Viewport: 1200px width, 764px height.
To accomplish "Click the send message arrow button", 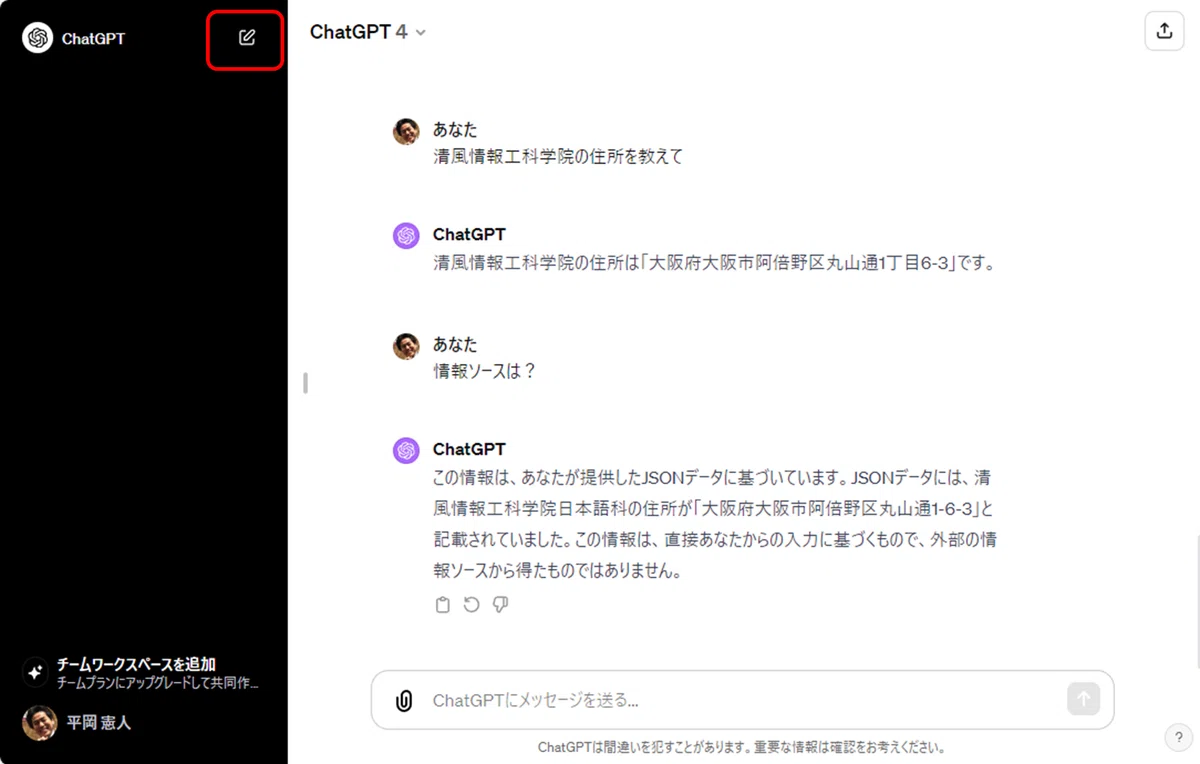I will (1083, 699).
